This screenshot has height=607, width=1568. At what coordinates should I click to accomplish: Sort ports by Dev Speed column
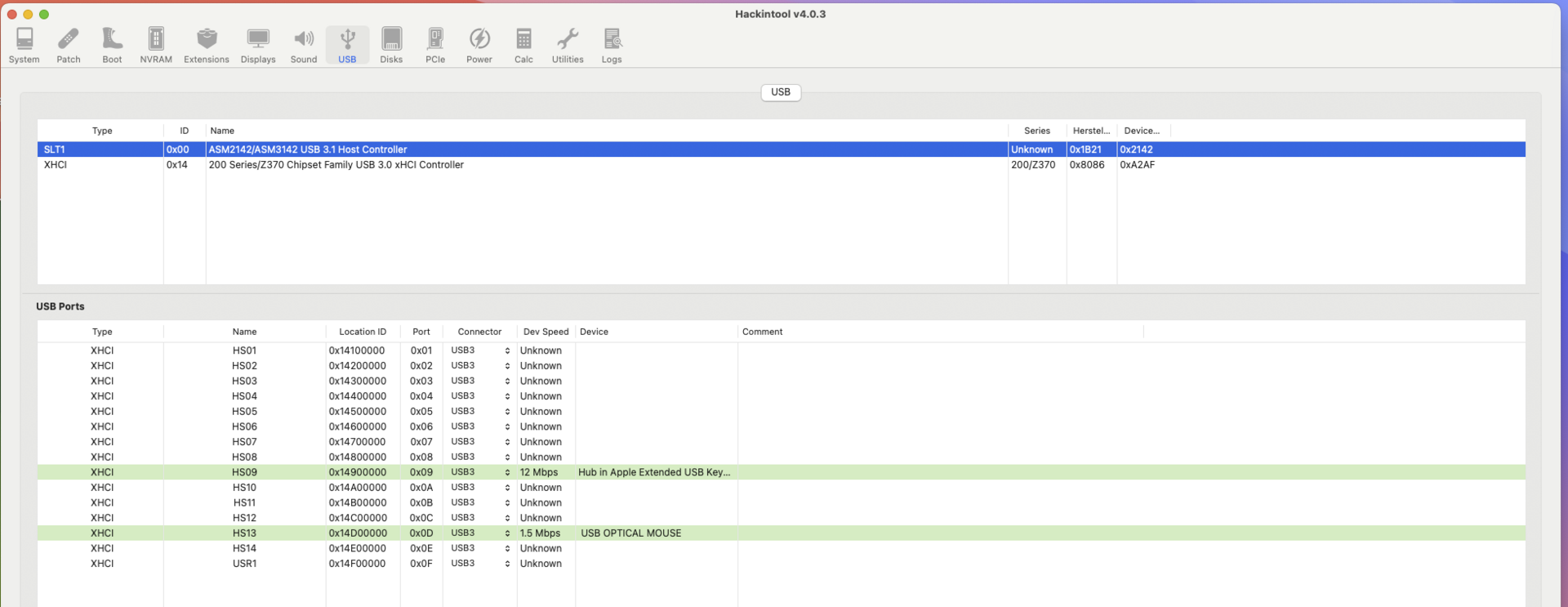point(546,332)
